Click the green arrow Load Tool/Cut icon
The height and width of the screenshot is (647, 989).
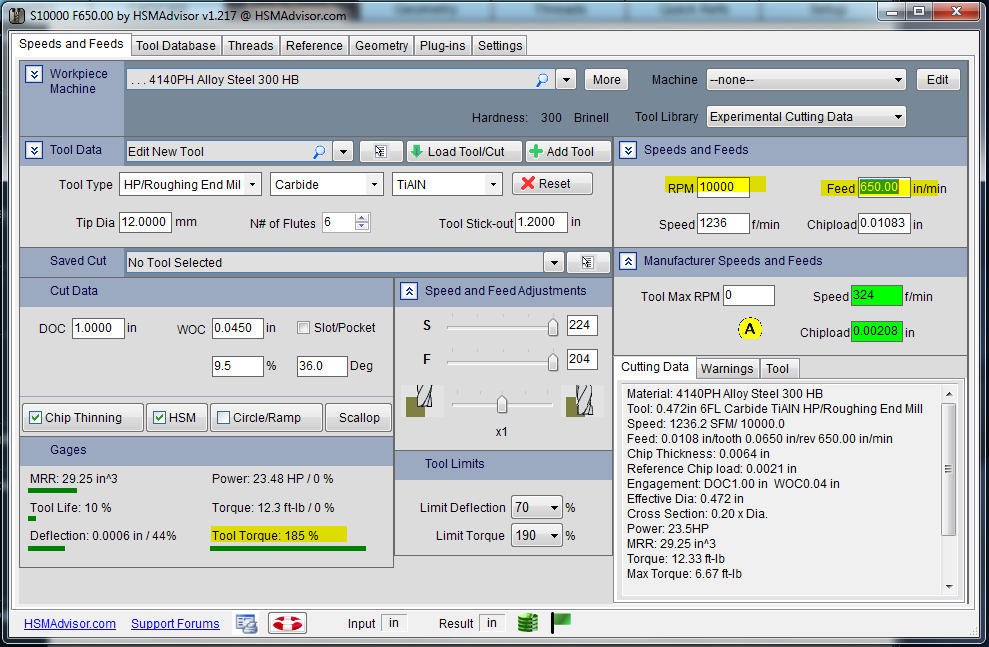[x=416, y=151]
